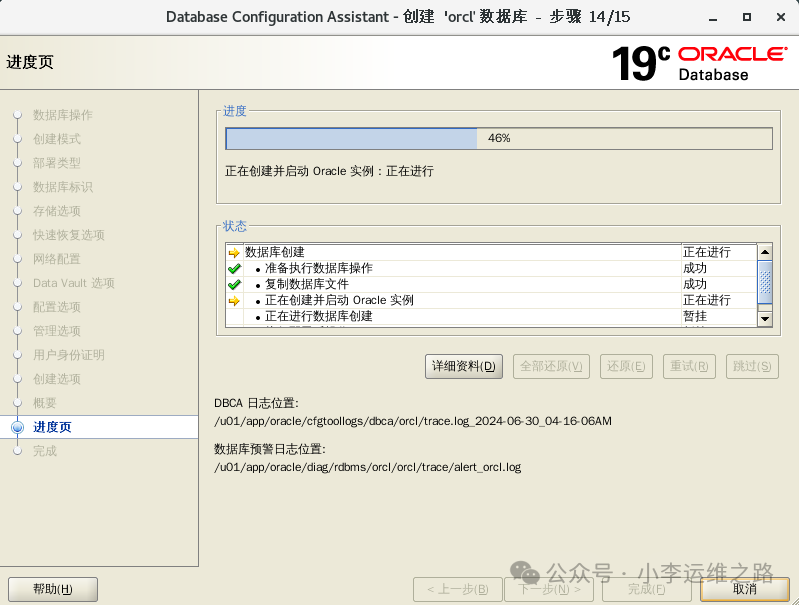Viewport: 799px width, 605px height.
Task: Click 准备执行数据库操作 status row text
Action: tap(319, 268)
